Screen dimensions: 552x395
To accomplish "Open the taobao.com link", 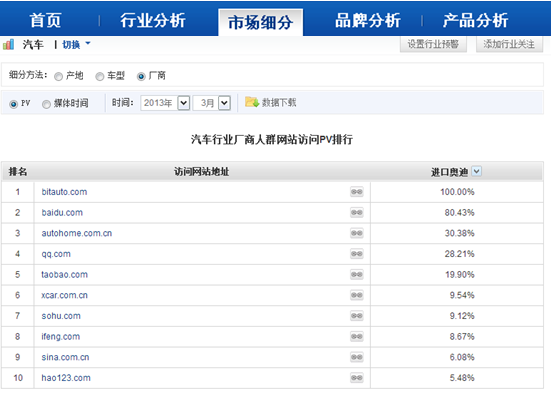I will coord(64,275).
